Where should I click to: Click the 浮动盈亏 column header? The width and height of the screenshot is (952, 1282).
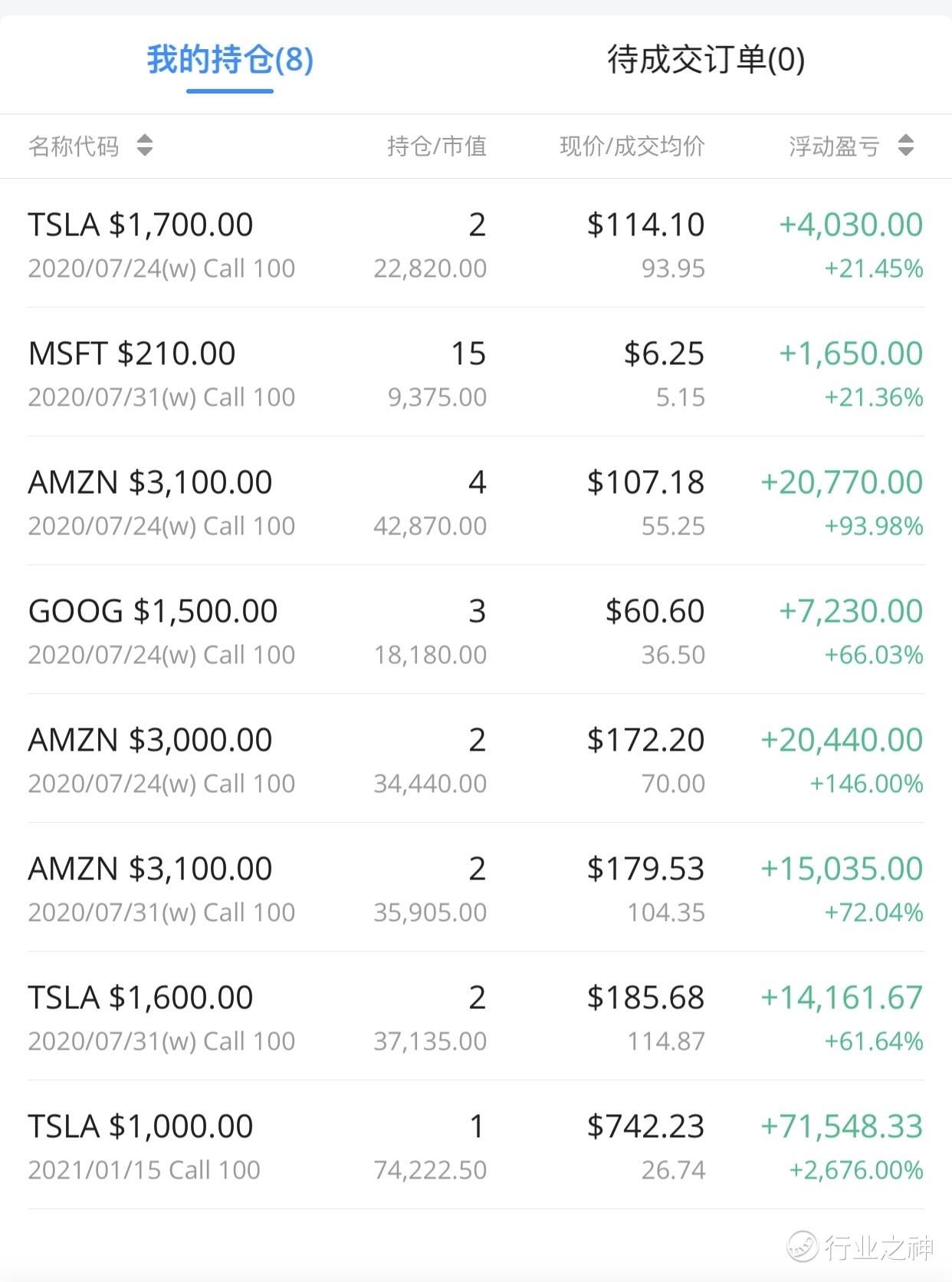[834, 146]
